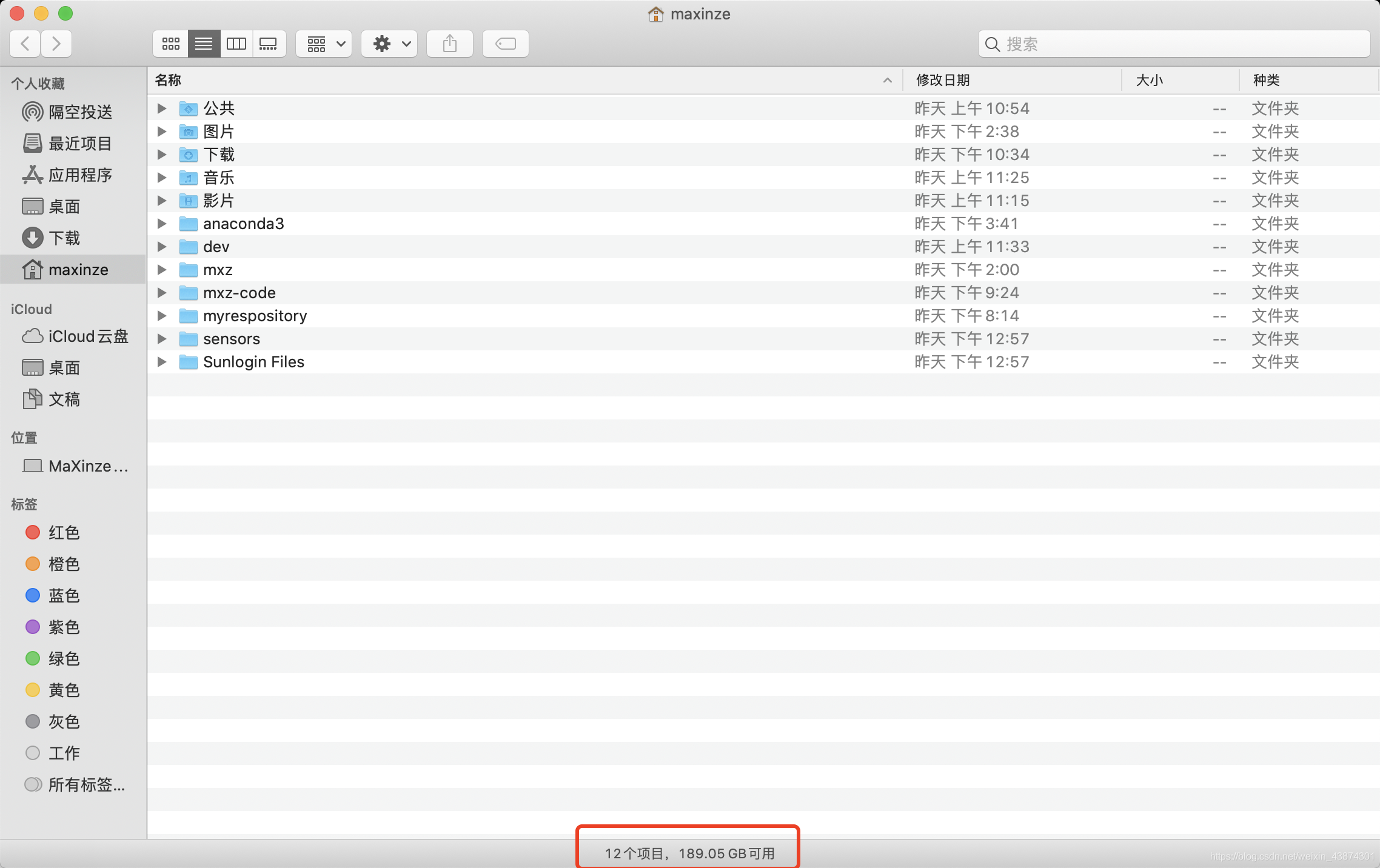Expand the mxz folder
Image resolution: width=1380 pixels, height=868 pixels.
click(161, 270)
